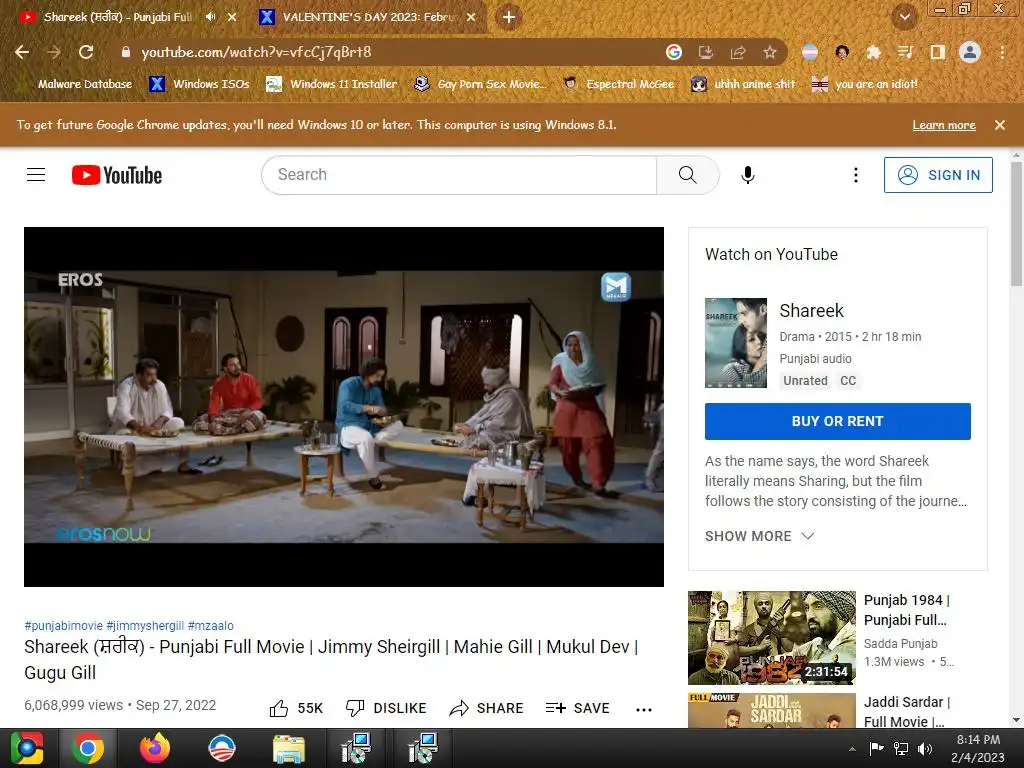
Task: Switch to the VALENTINE'S DAY 2023 tab
Action: (366, 17)
